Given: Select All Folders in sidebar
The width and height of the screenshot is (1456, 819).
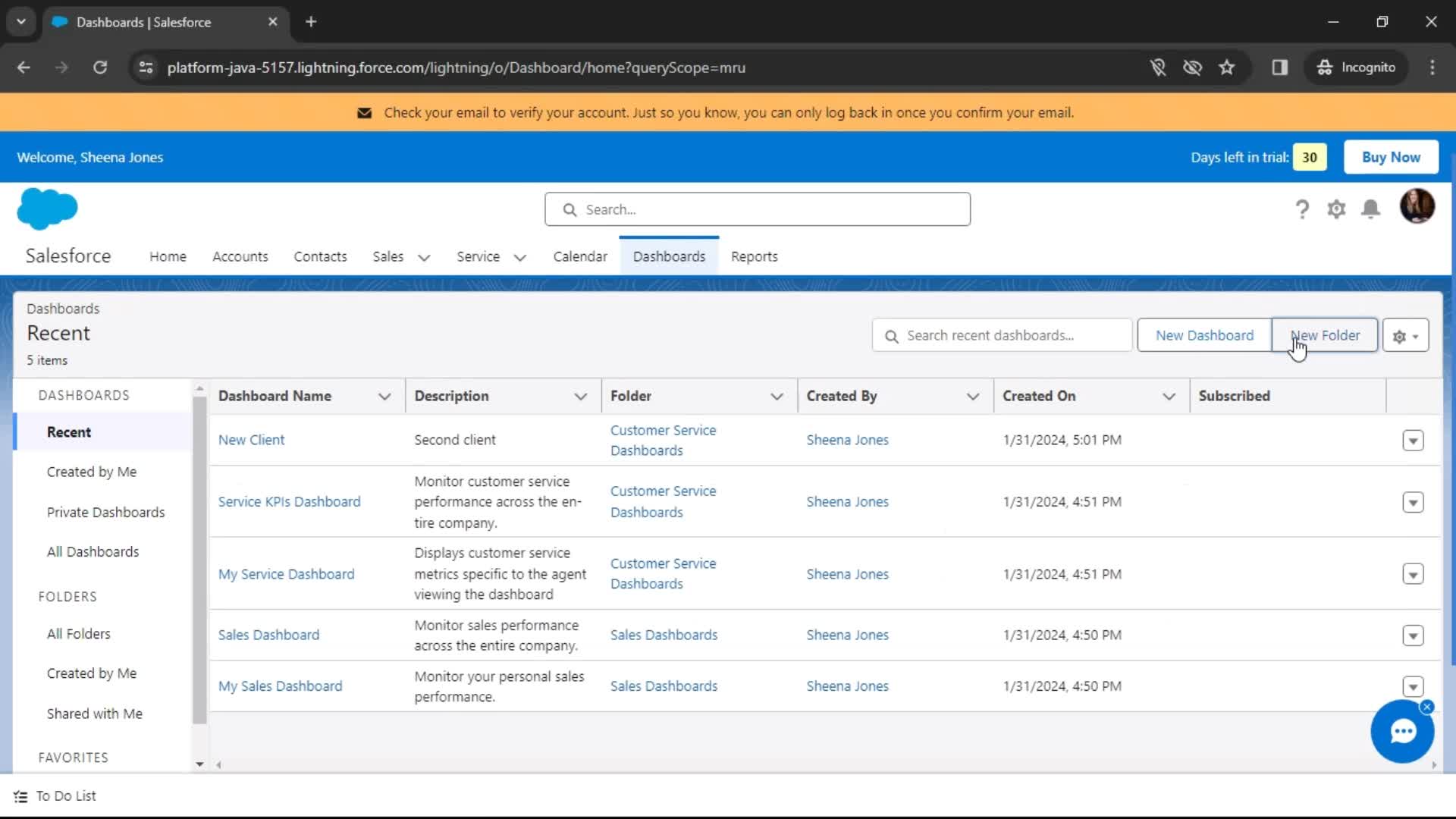Looking at the screenshot, I should pyautogui.click(x=78, y=633).
